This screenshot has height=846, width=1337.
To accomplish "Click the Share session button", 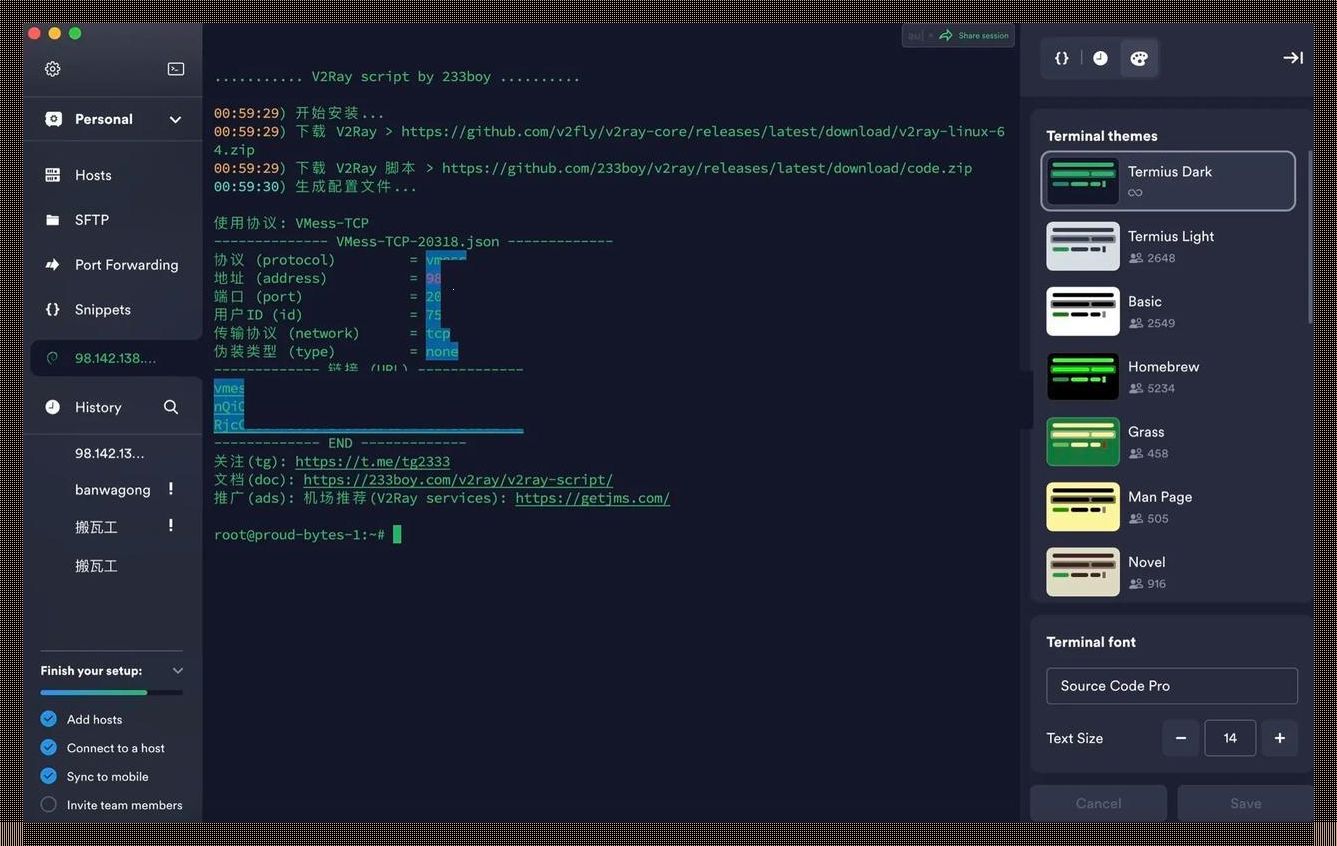I will pyautogui.click(x=975, y=36).
